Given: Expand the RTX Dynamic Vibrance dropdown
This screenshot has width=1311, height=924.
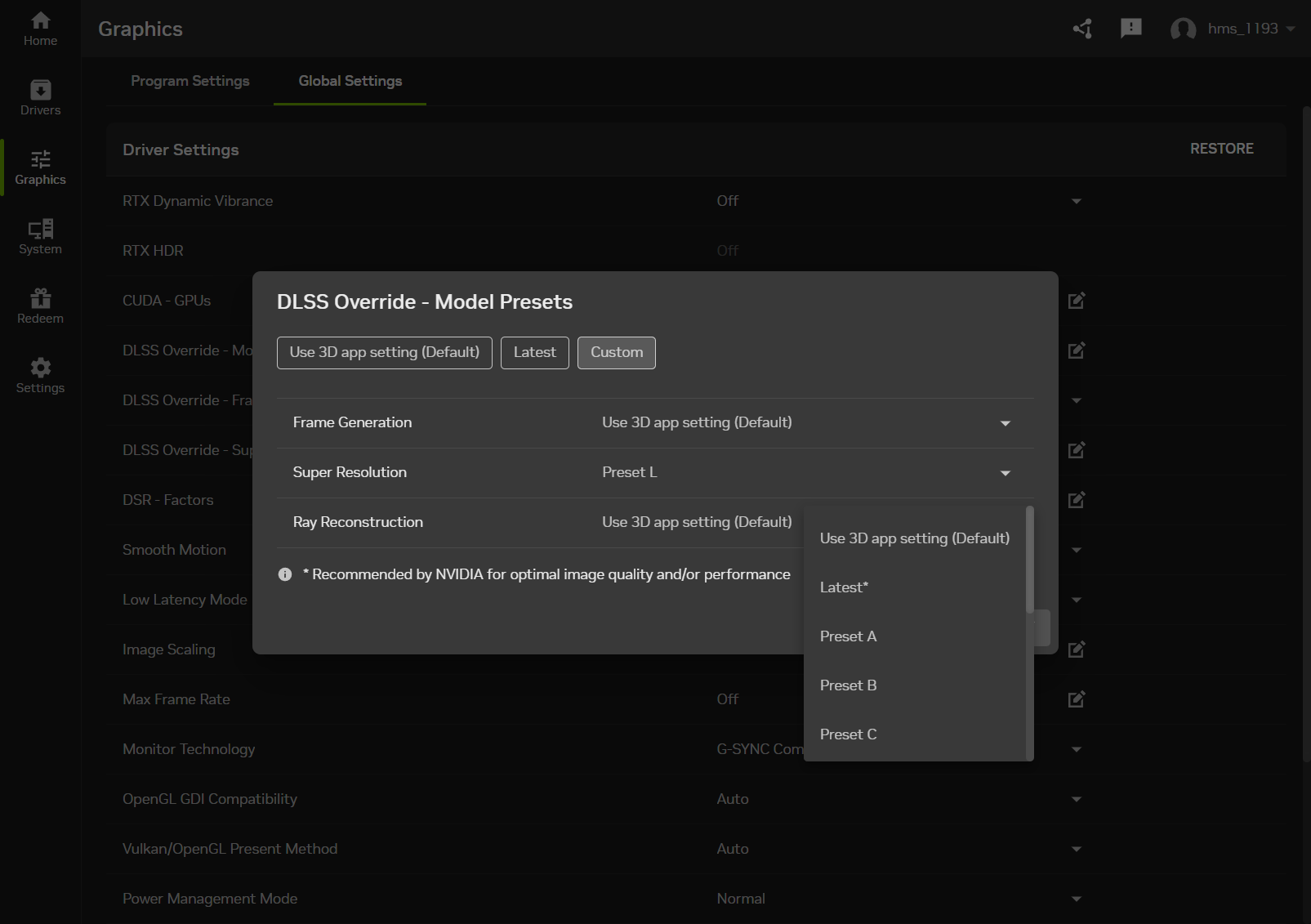Looking at the screenshot, I should coord(1076,200).
